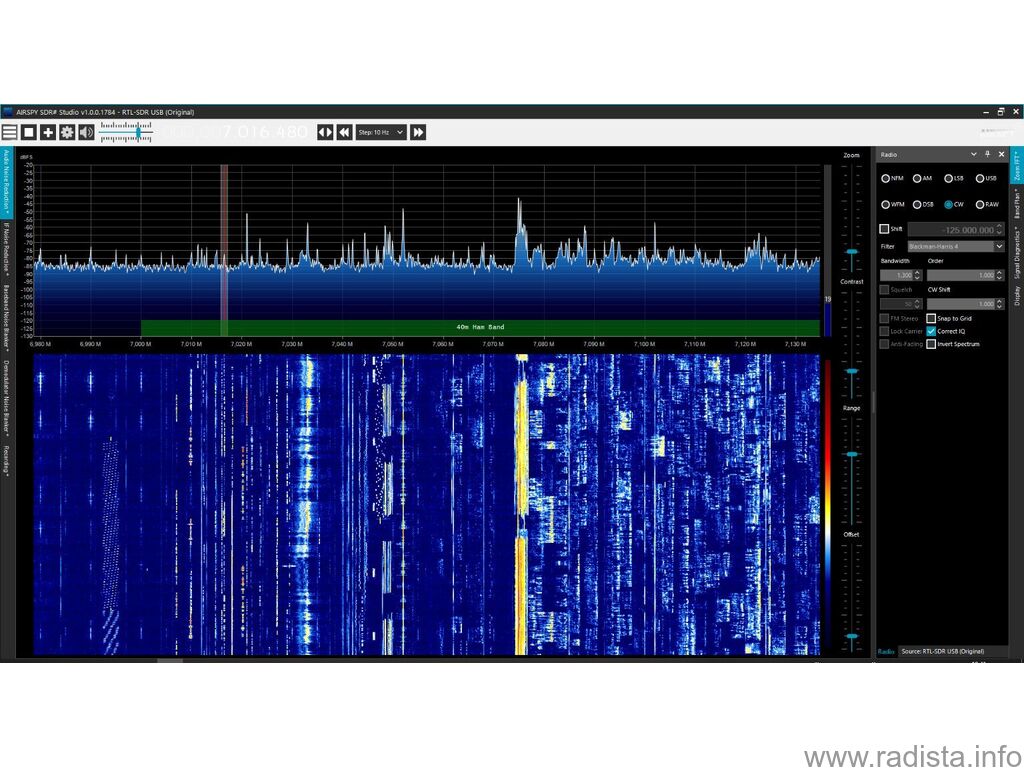This screenshot has height=768, width=1024.
Task: Step frequency up with the fast-forward icon
Action: click(x=419, y=133)
